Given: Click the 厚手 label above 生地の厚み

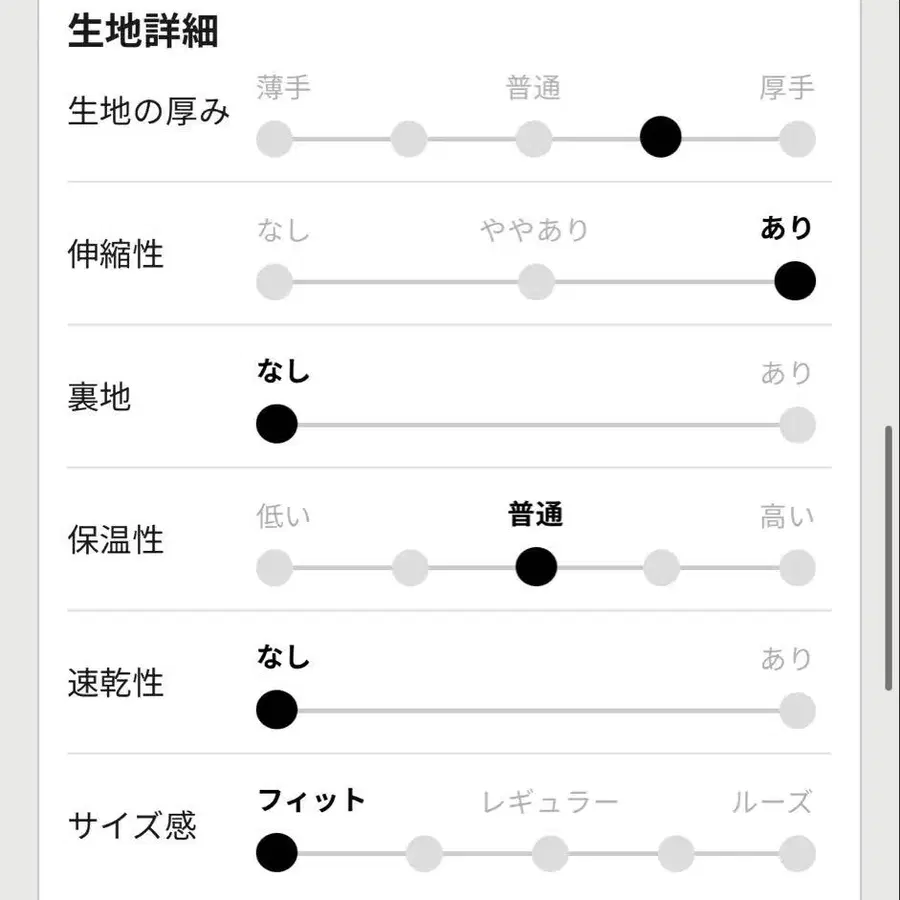Looking at the screenshot, I should click(787, 88).
